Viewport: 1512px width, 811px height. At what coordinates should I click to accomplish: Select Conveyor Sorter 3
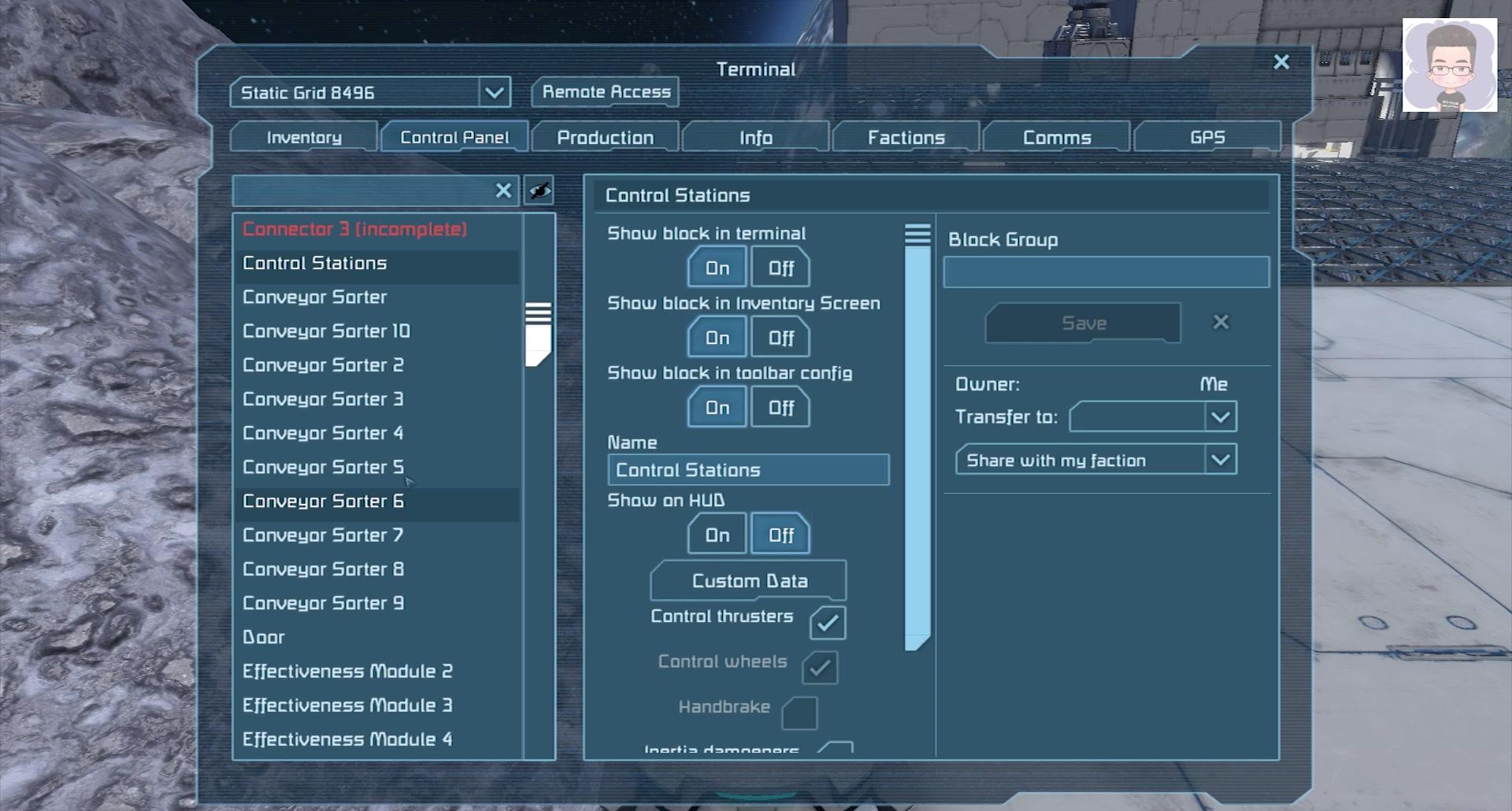[376, 399]
